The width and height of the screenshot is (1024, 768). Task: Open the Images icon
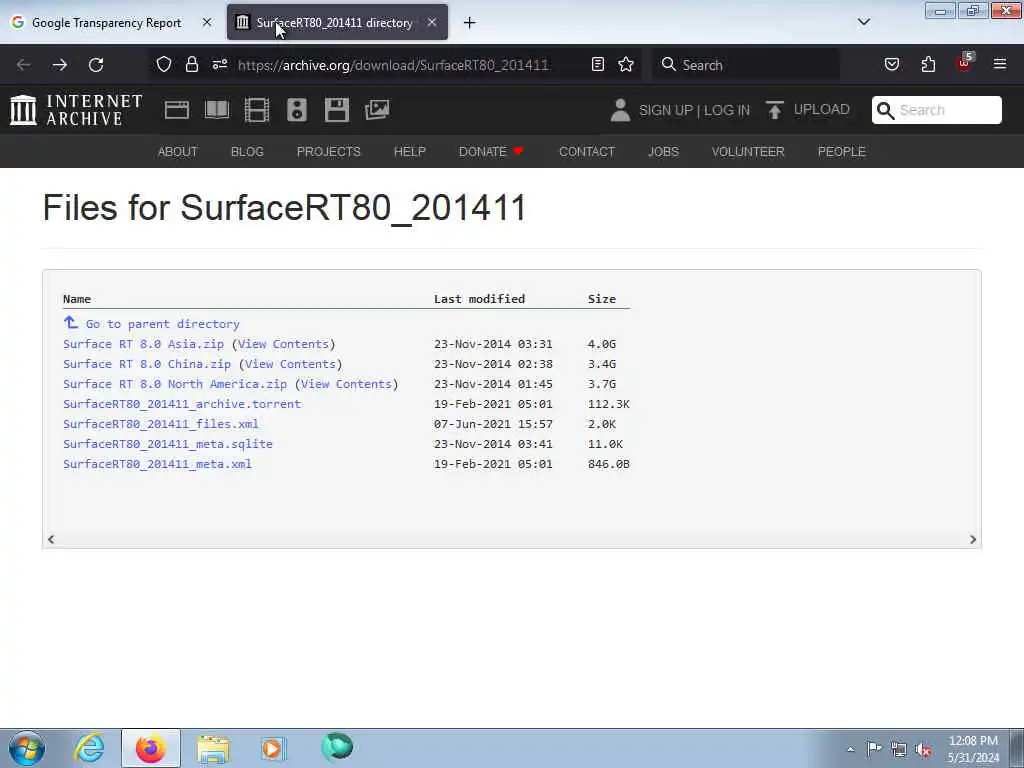[377, 110]
